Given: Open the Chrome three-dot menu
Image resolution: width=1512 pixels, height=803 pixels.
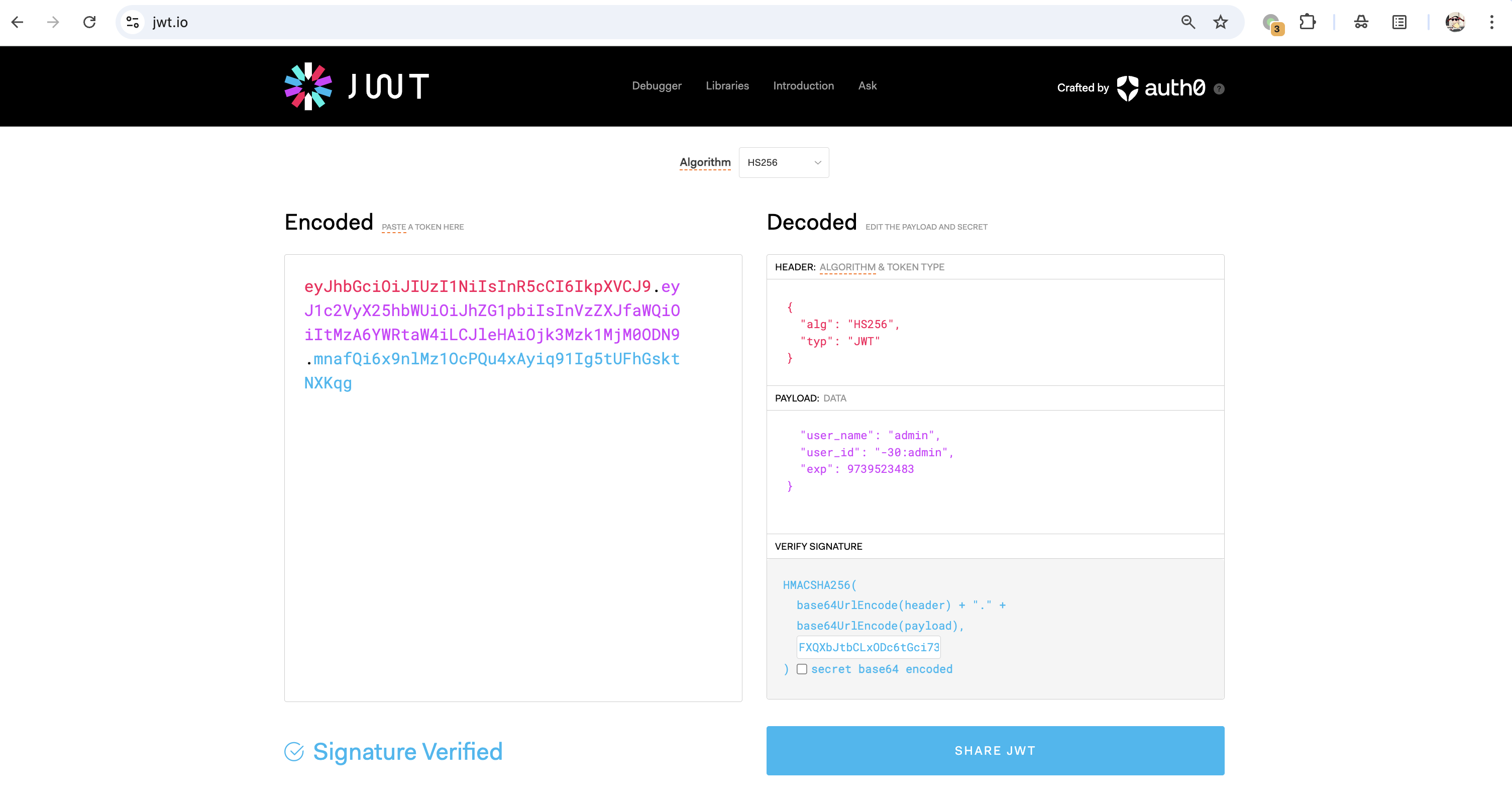Looking at the screenshot, I should (1491, 22).
